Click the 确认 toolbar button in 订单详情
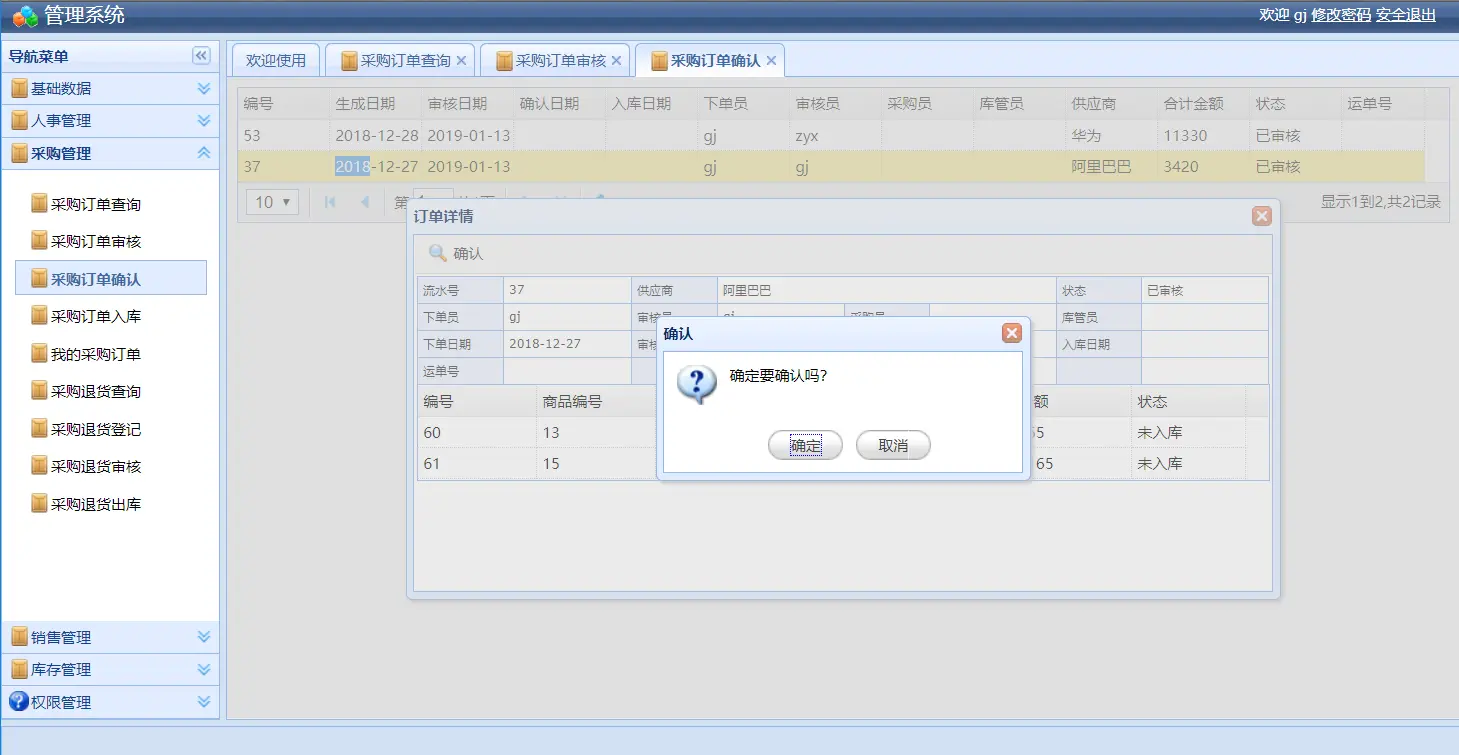Screen dimensions: 1459x755 (455, 254)
